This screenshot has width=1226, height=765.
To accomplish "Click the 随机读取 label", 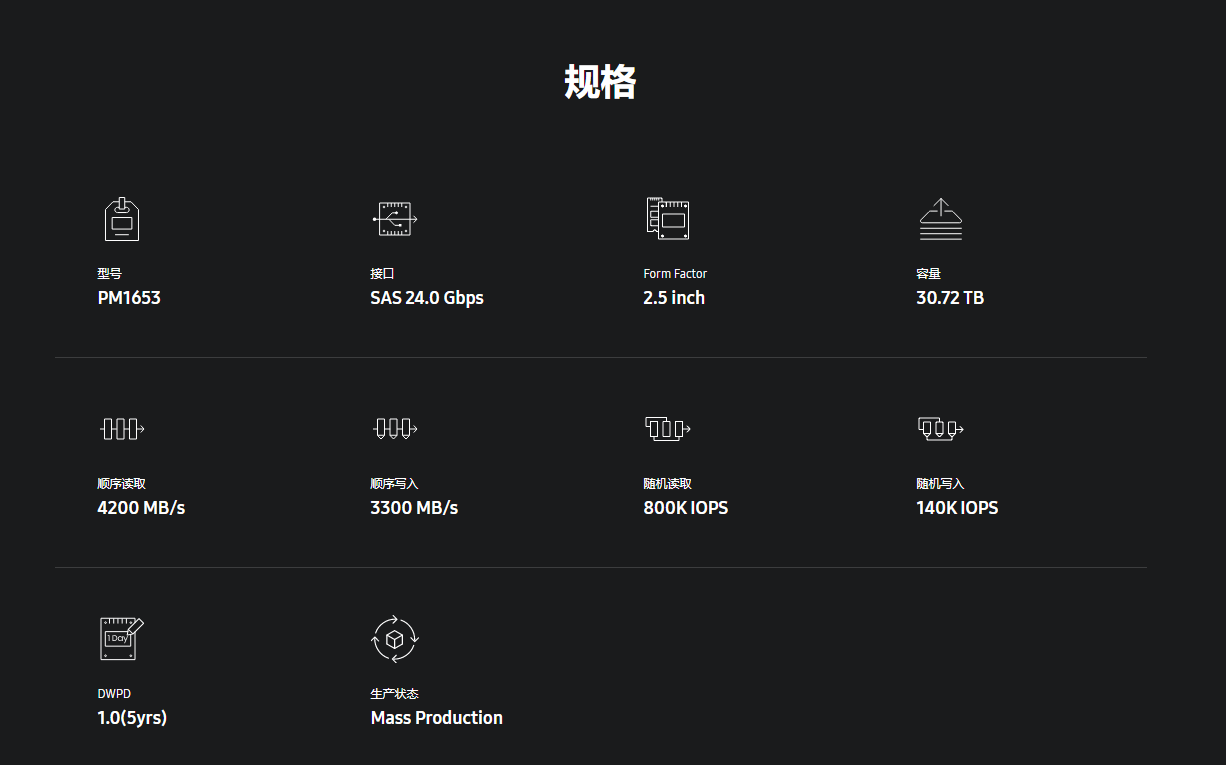I will tap(667, 483).
